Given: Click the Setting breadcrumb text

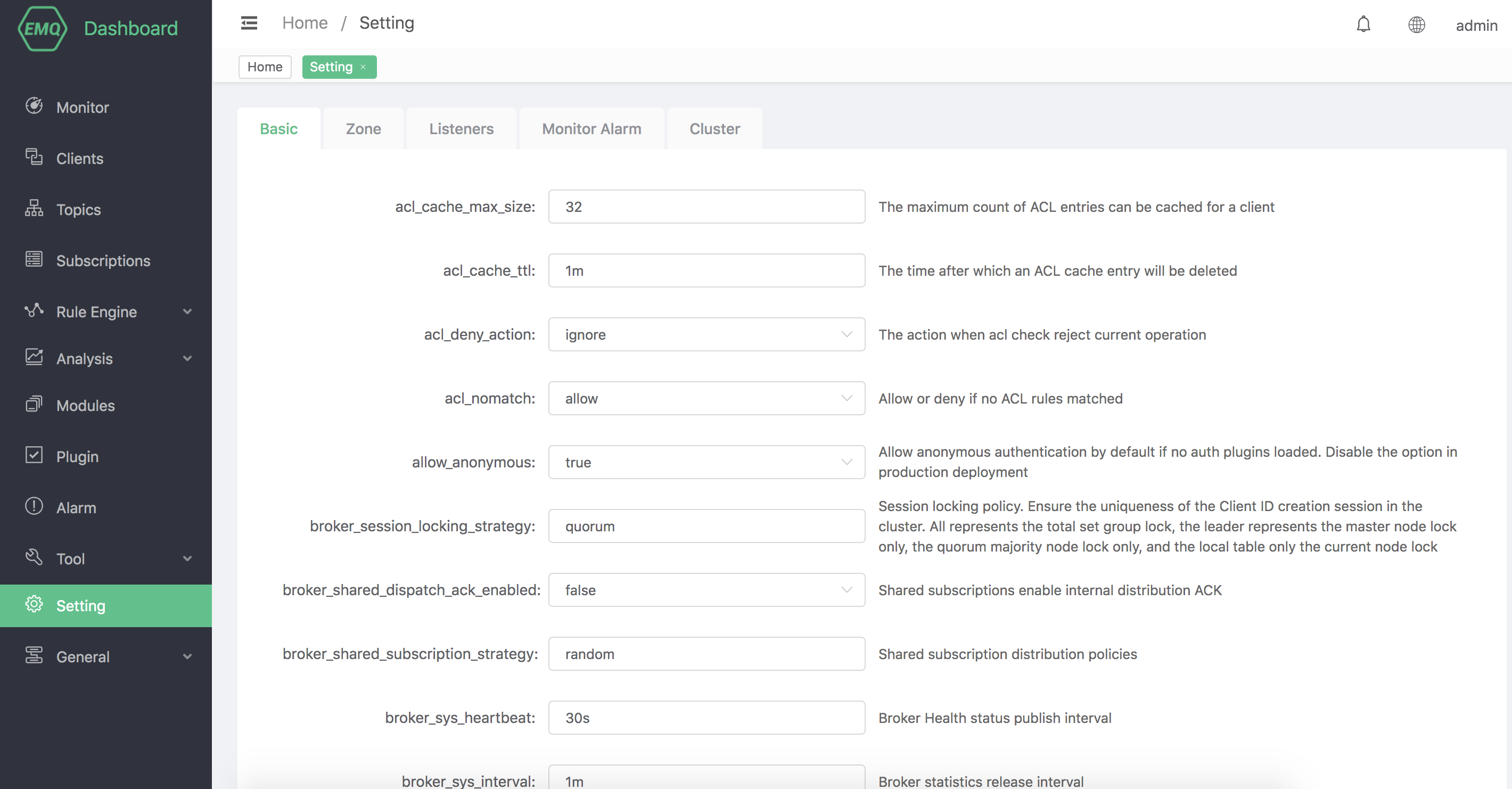Looking at the screenshot, I should pyautogui.click(x=387, y=23).
